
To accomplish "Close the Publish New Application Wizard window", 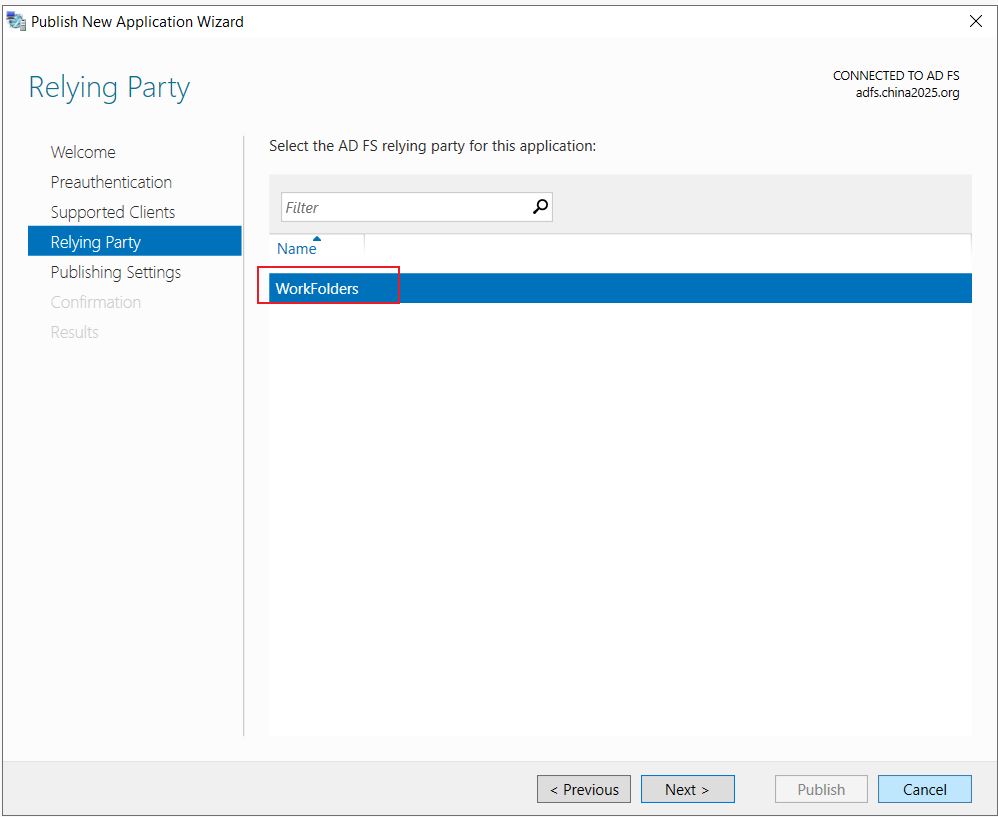I will coord(975,22).
